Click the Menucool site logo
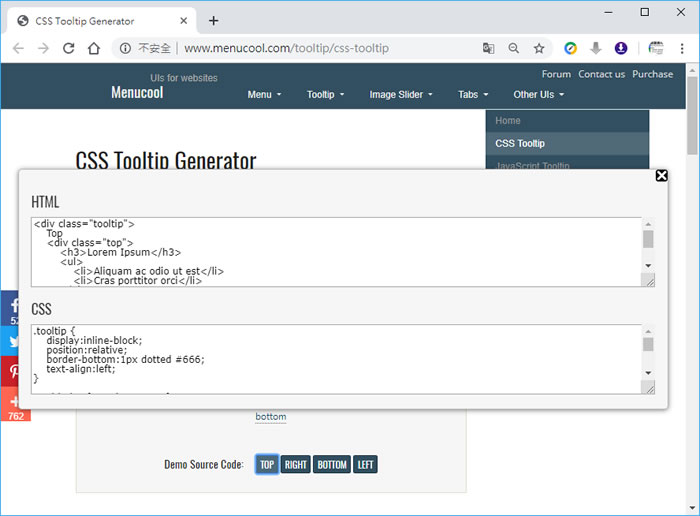The height and width of the screenshot is (516, 700). 137,92
